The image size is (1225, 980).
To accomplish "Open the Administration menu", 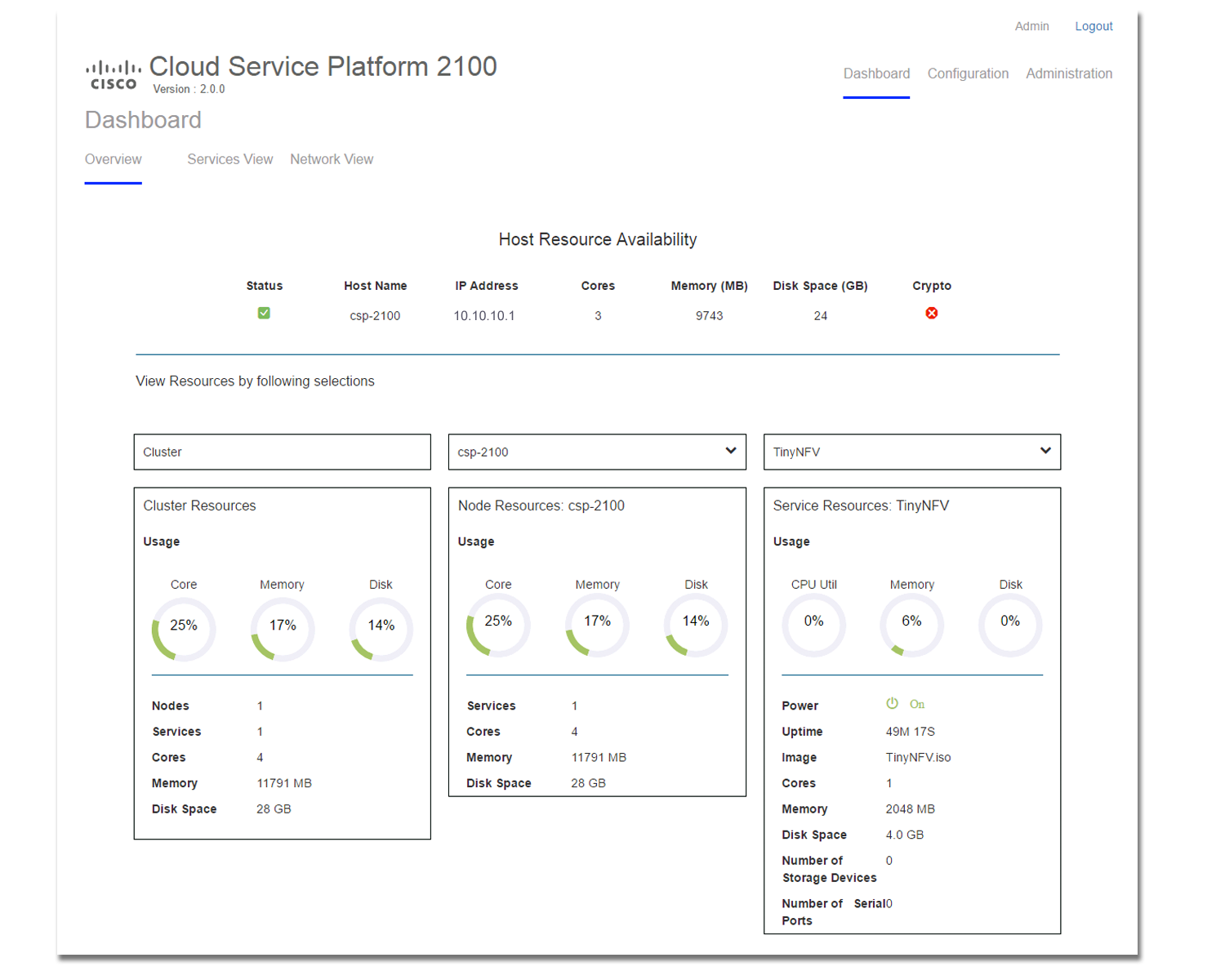I will coord(1069,73).
